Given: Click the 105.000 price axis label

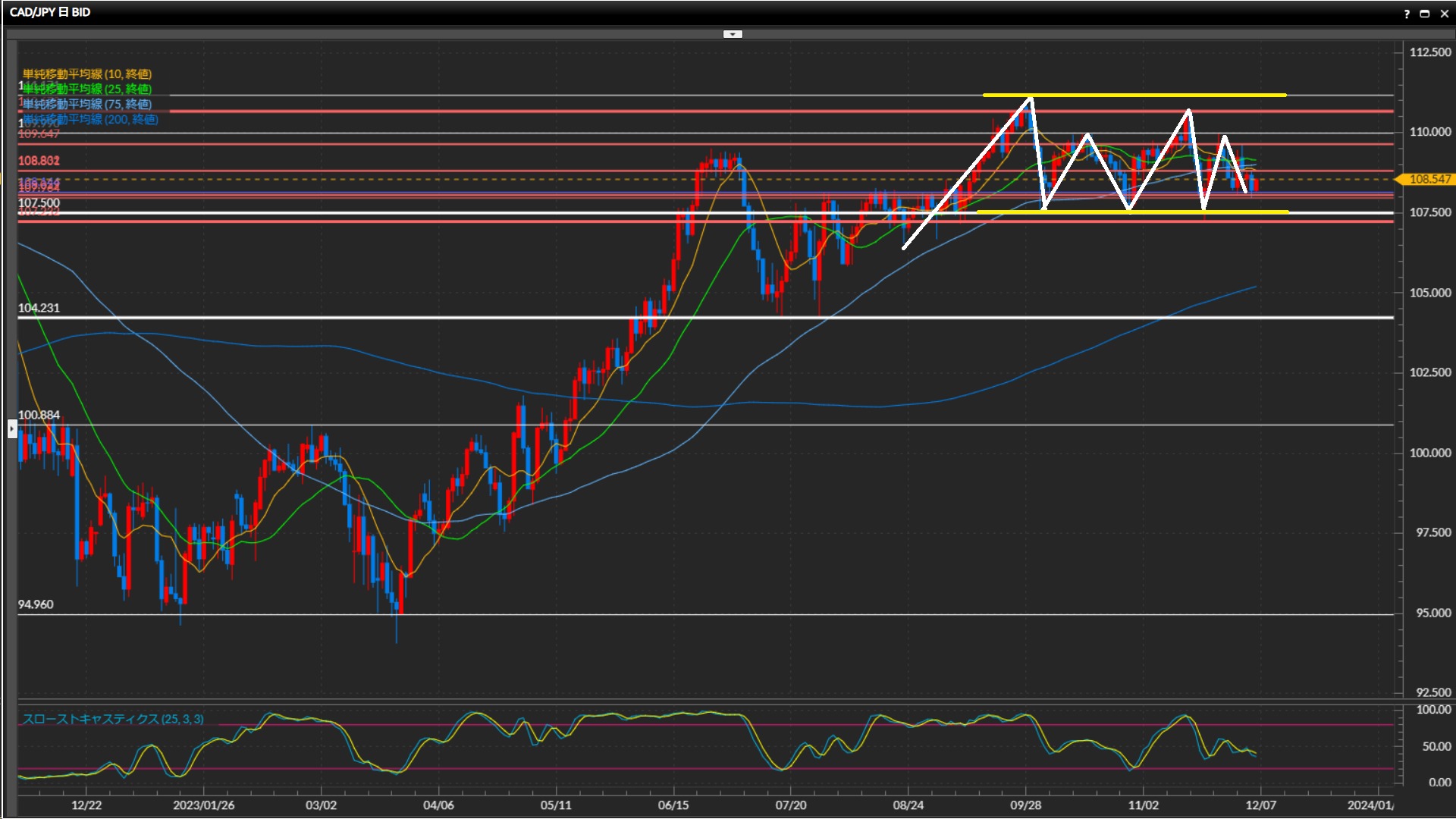Looking at the screenshot, I should 1429,293.
